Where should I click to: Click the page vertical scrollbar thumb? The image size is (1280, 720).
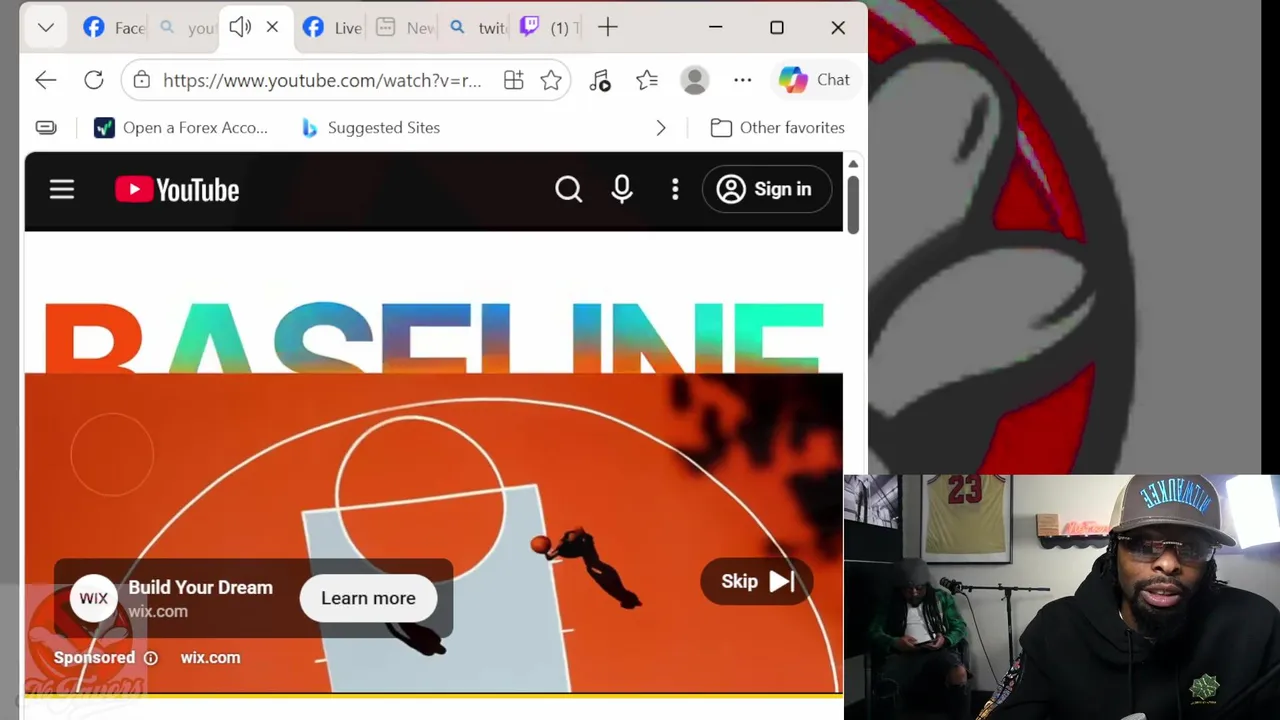[853, 206]
